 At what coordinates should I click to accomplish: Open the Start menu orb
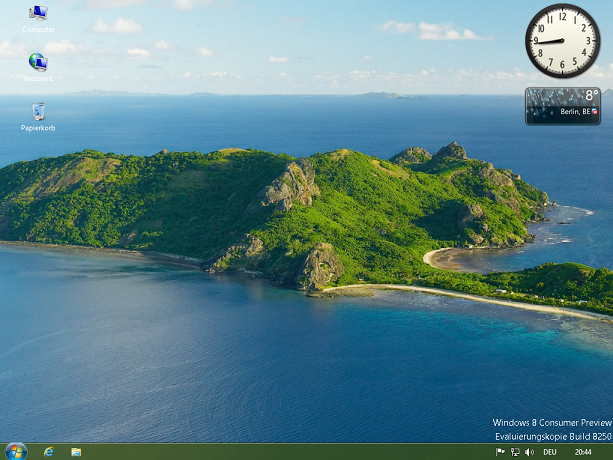tap(16, 451)
